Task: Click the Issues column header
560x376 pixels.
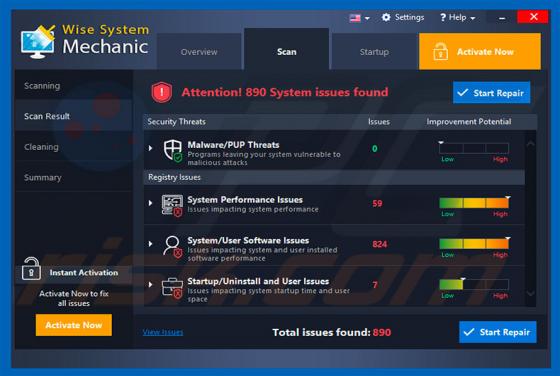Action: pos(379,122)
